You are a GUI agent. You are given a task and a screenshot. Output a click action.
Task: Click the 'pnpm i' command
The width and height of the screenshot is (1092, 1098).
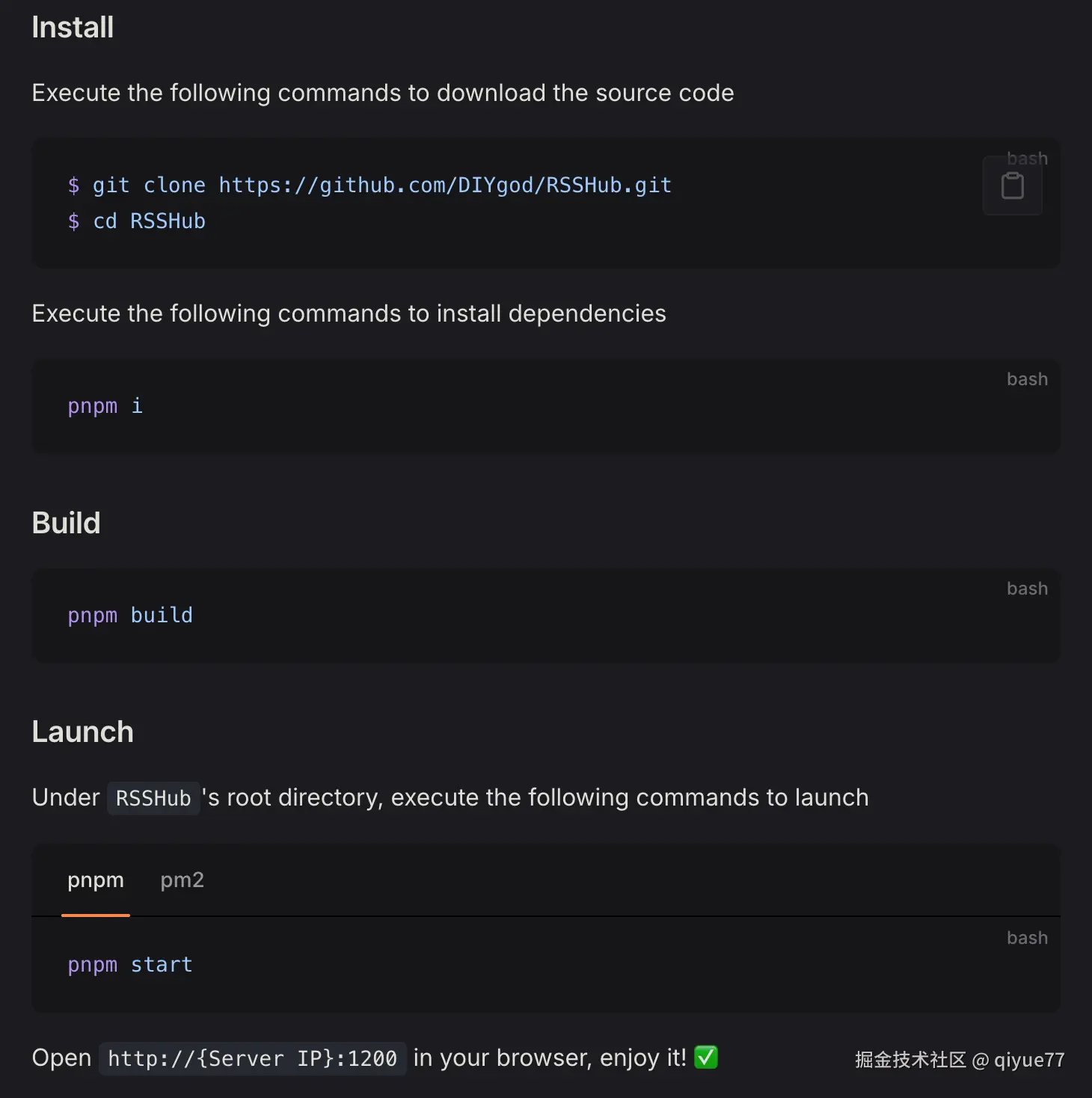click(105, 405)
